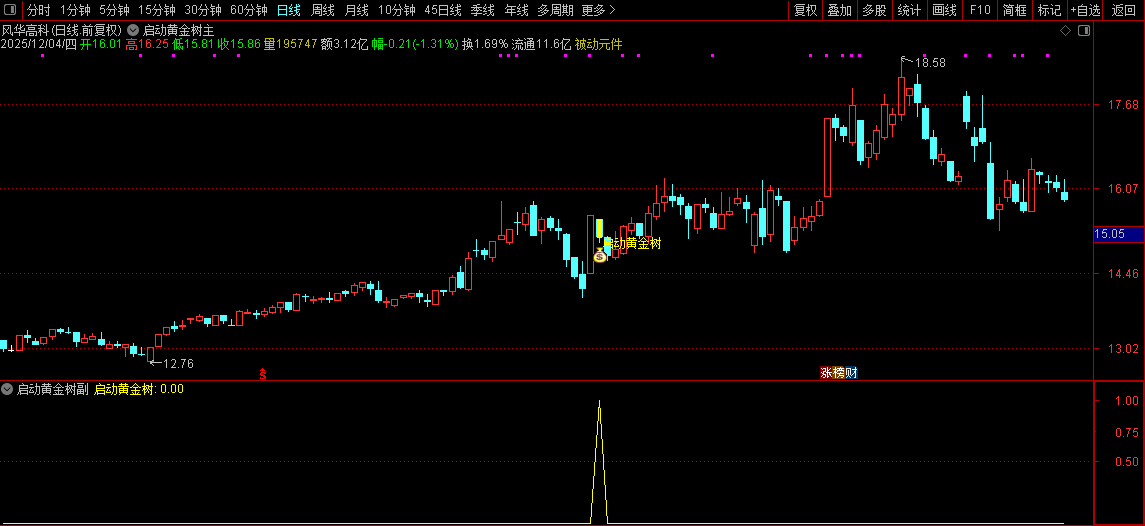Click the 叠加 overlay button

tap(840, 10)
